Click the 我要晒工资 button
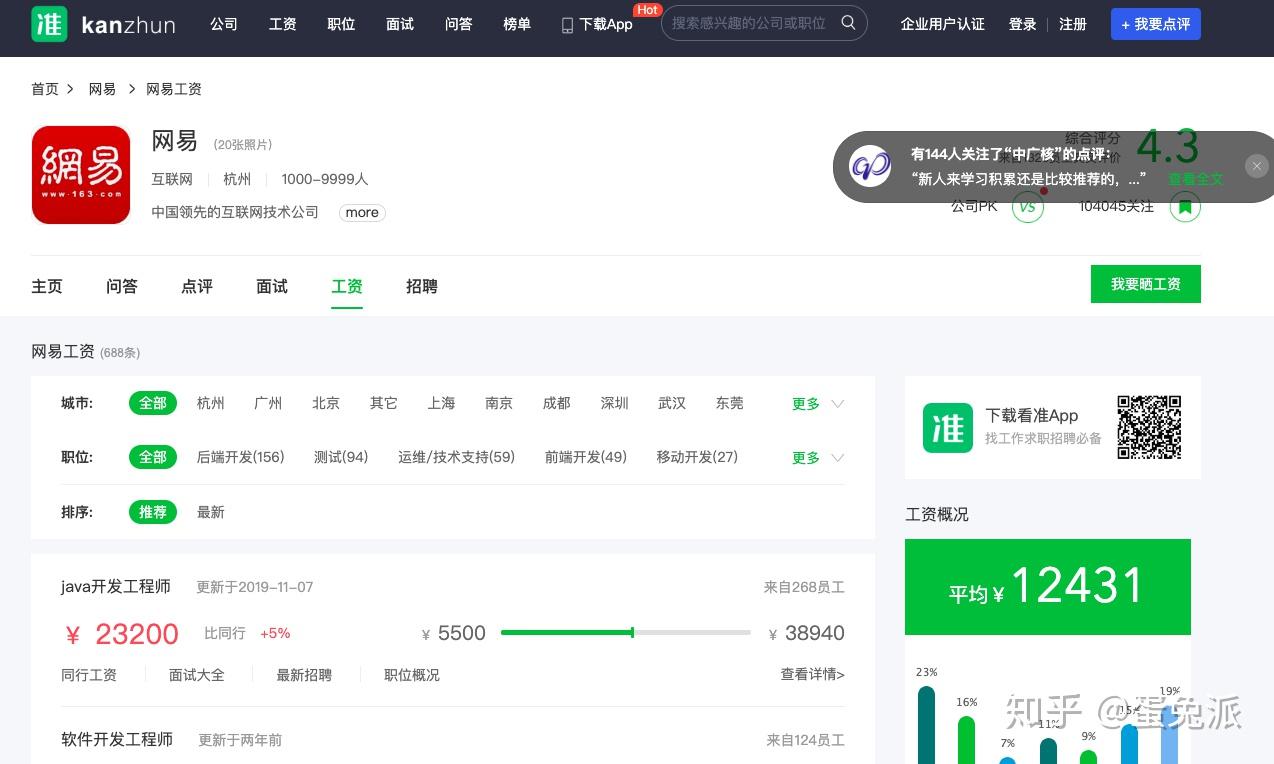Viewport: 1274px width, 764px height. 1146,284
